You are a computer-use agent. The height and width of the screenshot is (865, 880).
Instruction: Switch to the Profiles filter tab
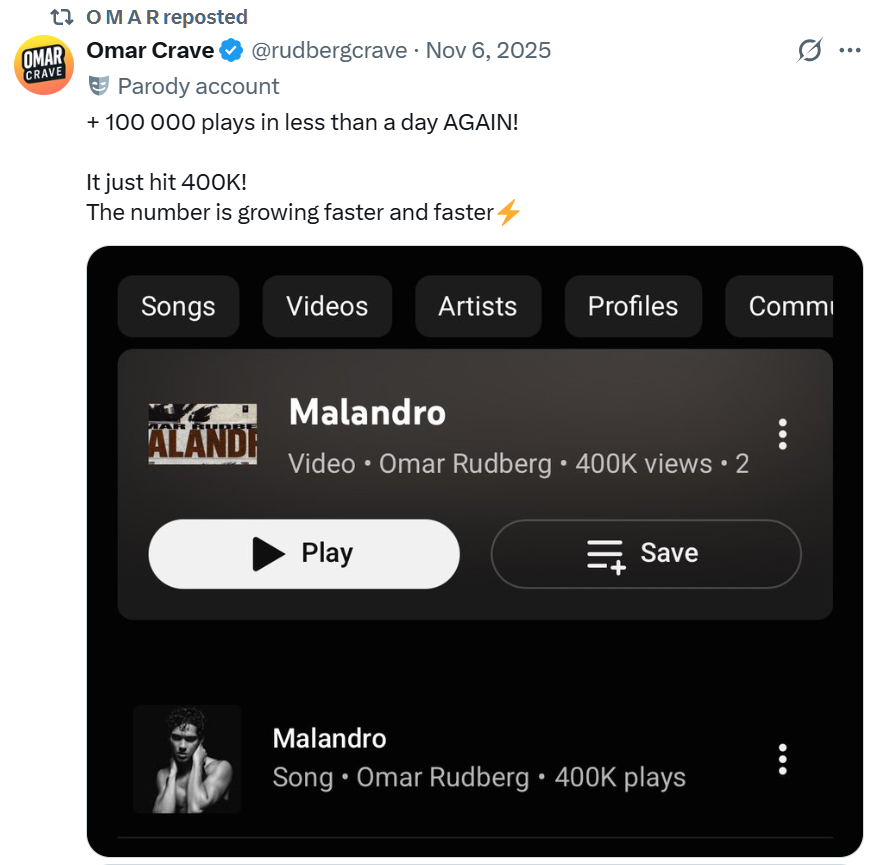tap(633, 306)
